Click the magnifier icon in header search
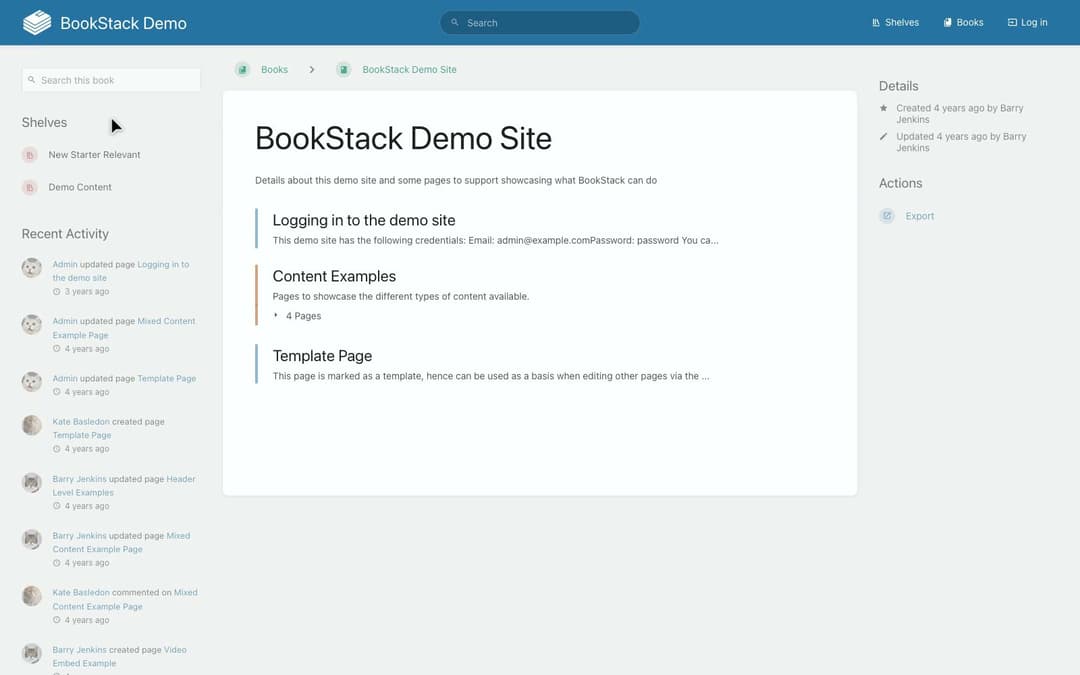The height and width of the screenshot is (675, 1080). click(x=455, y=23)
